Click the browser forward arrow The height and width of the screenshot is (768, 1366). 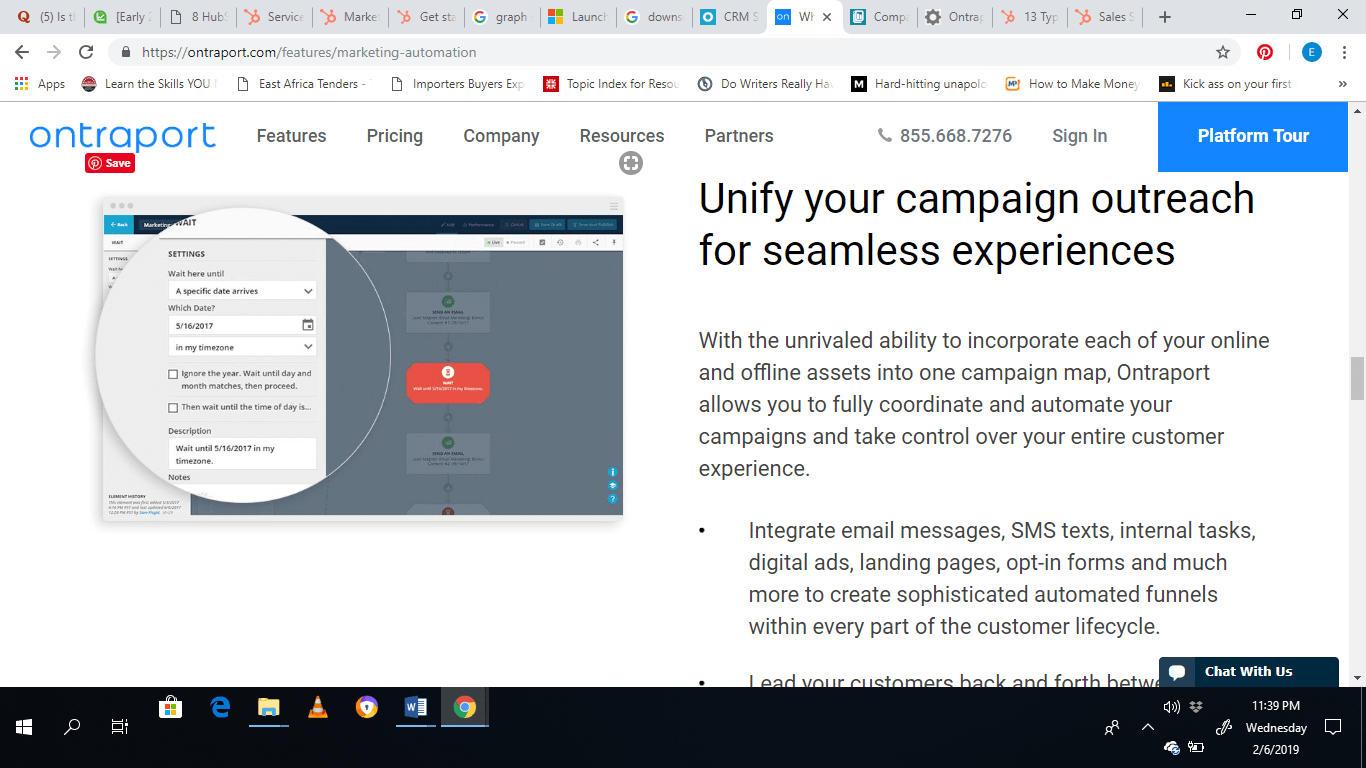pyautogui.click(x=54, y=52)
